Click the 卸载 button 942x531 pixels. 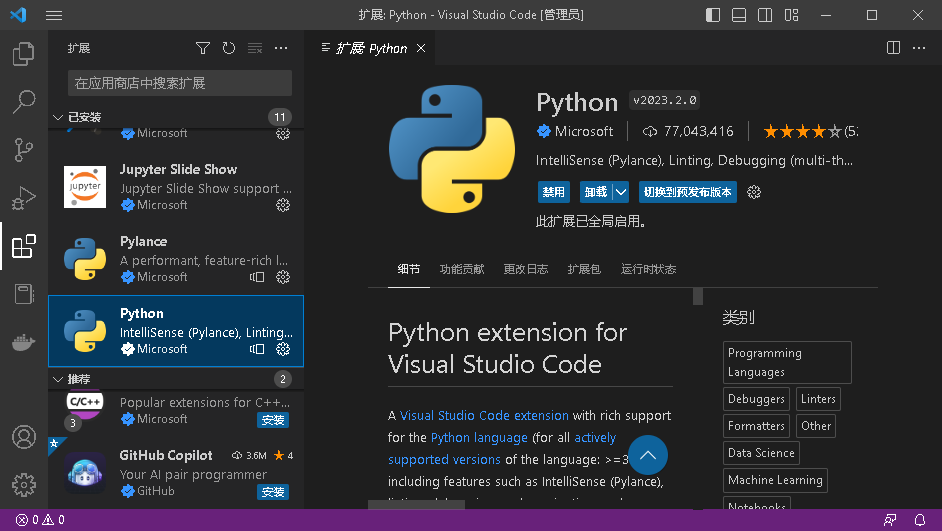pos(596,192)
